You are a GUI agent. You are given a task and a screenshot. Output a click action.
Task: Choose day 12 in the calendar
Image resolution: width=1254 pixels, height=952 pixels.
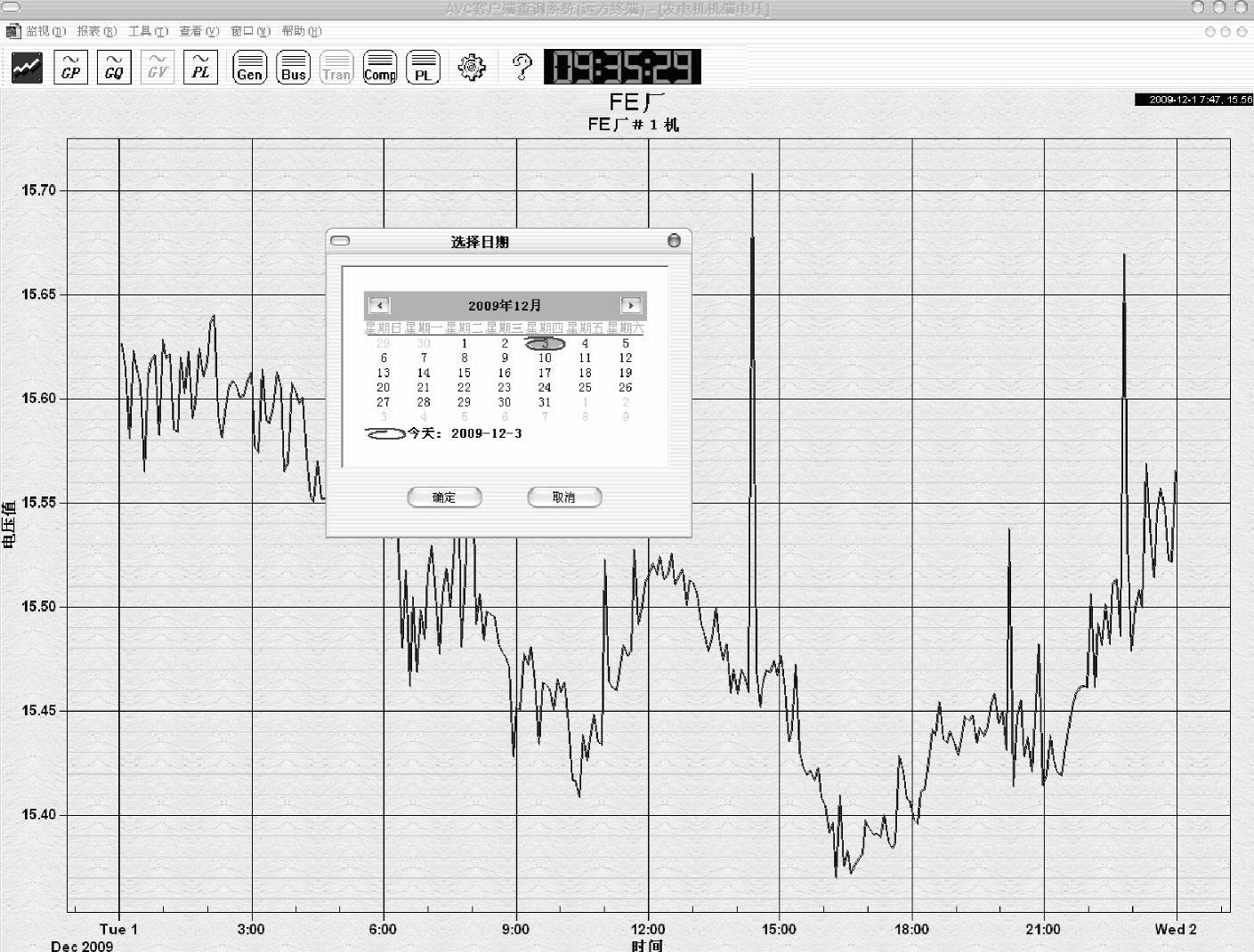tap(626, 359)
